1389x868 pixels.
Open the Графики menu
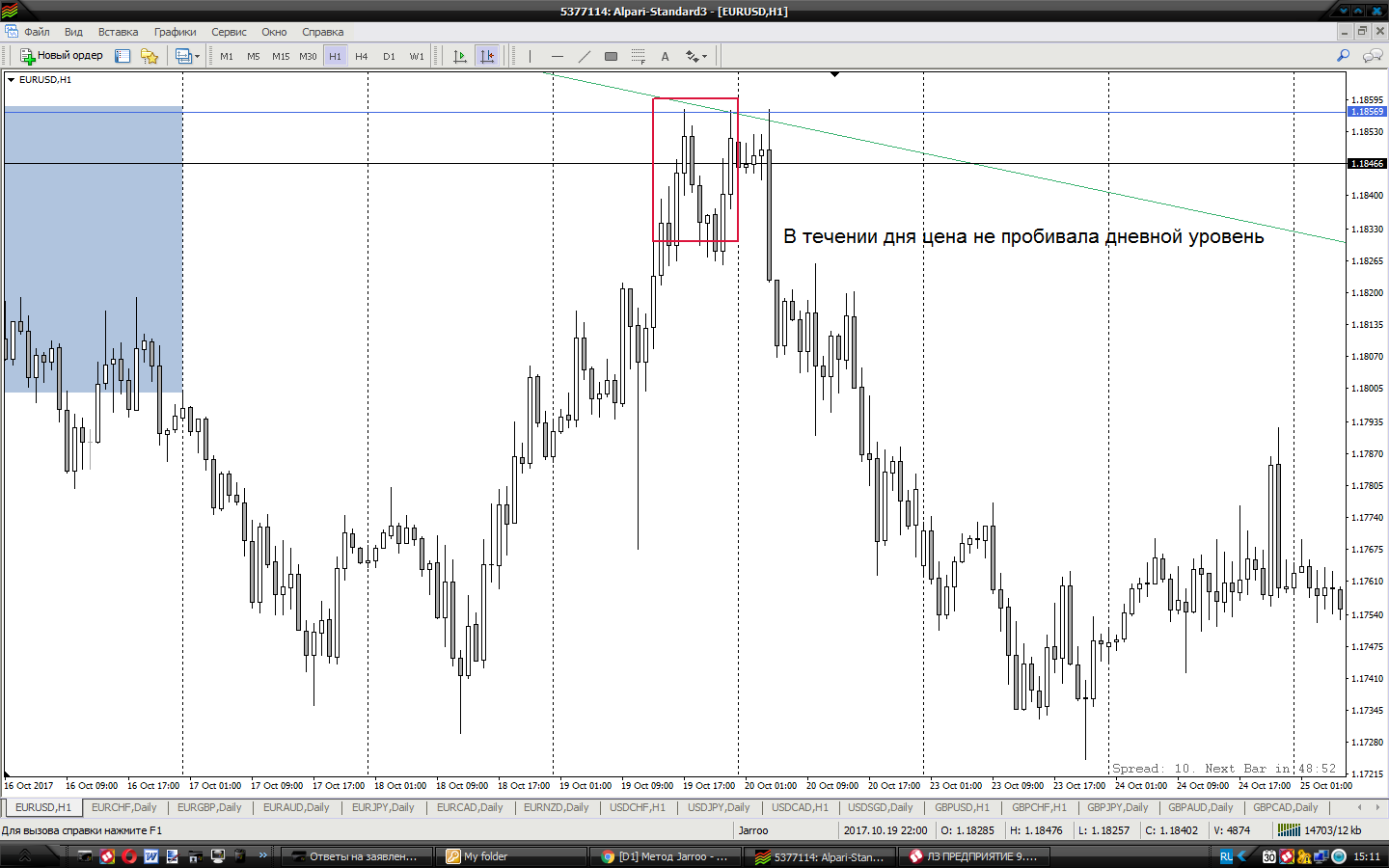tap(175, 32)
